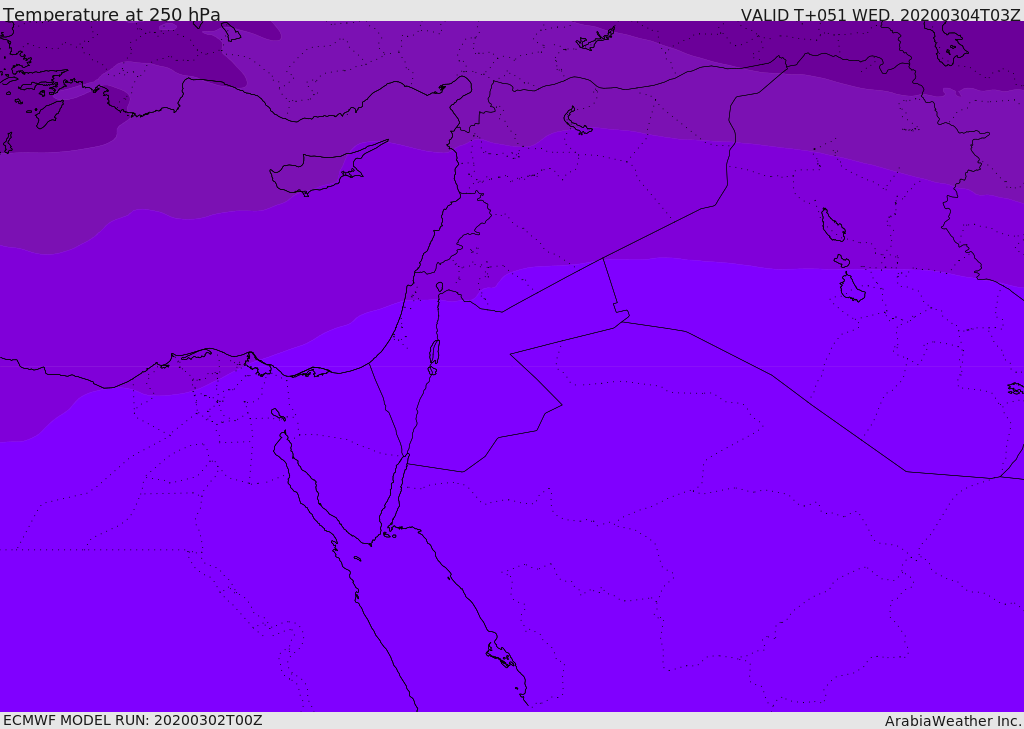Pick the Red Sea islands off Saudi coast
Viewport: 1024px width, 729px height.
(x=500, y=656)
